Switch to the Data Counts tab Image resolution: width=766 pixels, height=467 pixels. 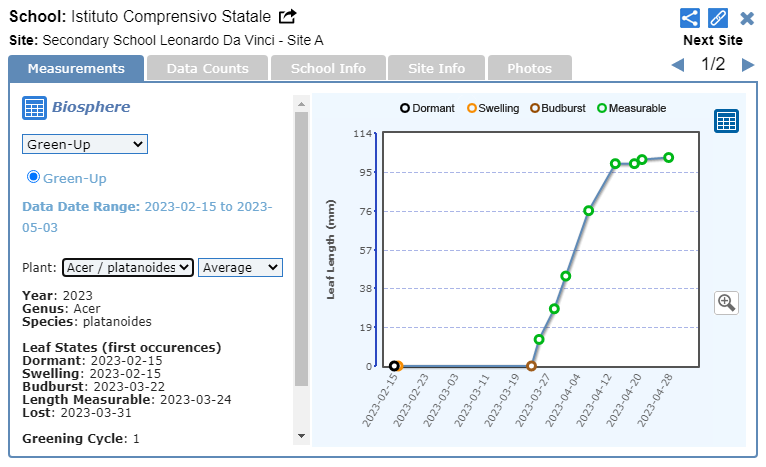click(207, 68)
